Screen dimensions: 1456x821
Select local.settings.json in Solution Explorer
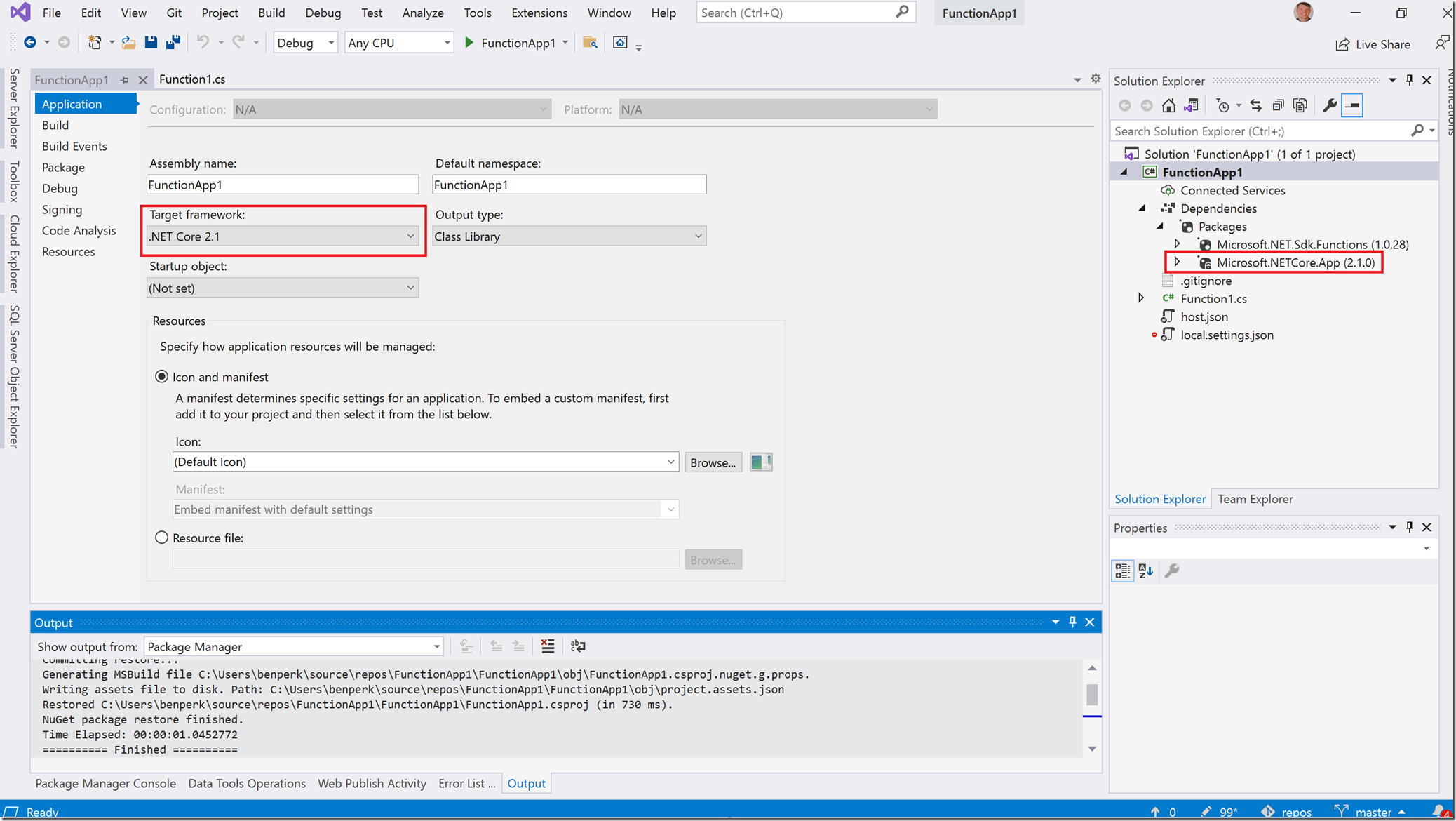pos(1227,335)
